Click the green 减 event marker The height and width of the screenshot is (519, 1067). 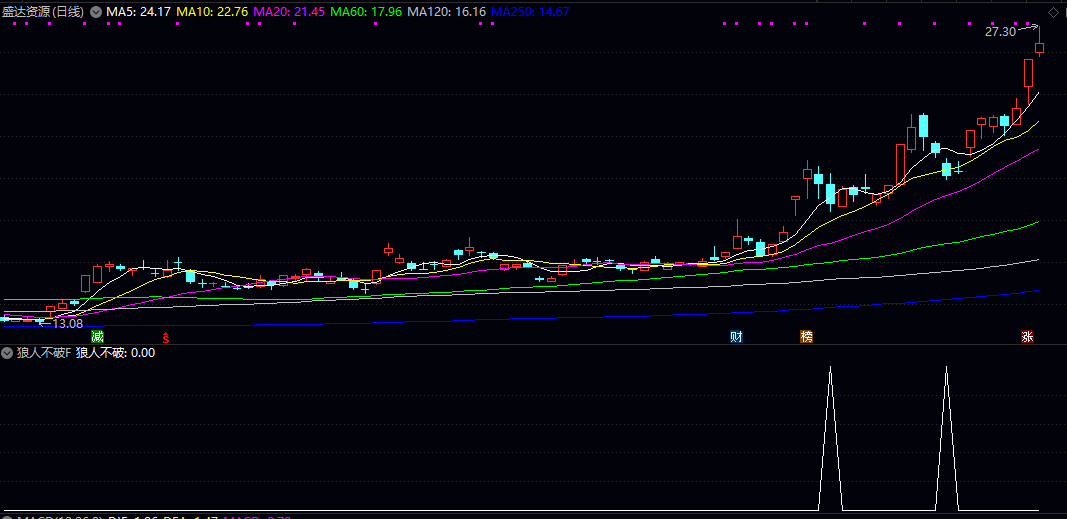[x=97, y=337]
